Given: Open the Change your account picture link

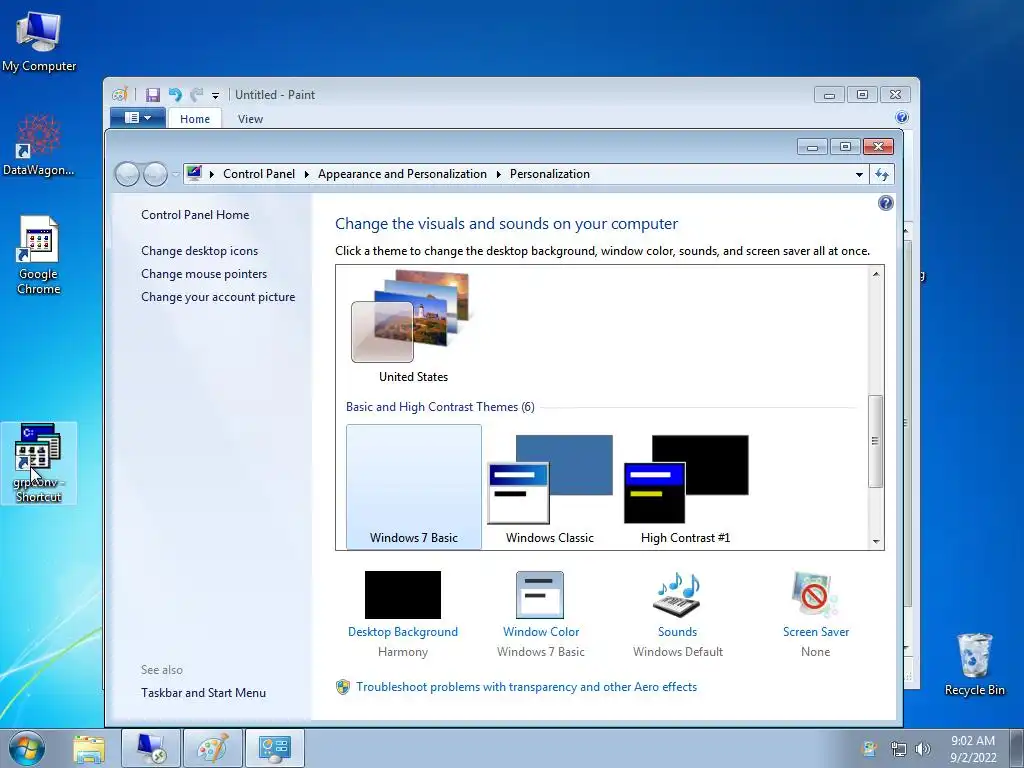Looking at the screenshot, I should click(x=218, y=297).
